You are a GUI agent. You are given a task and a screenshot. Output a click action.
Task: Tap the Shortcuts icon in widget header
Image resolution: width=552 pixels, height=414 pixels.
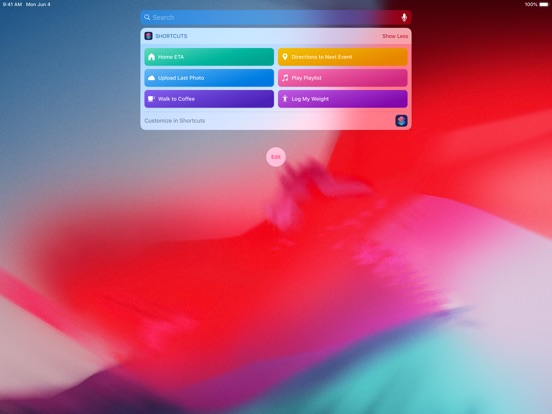tap(149, 36)
